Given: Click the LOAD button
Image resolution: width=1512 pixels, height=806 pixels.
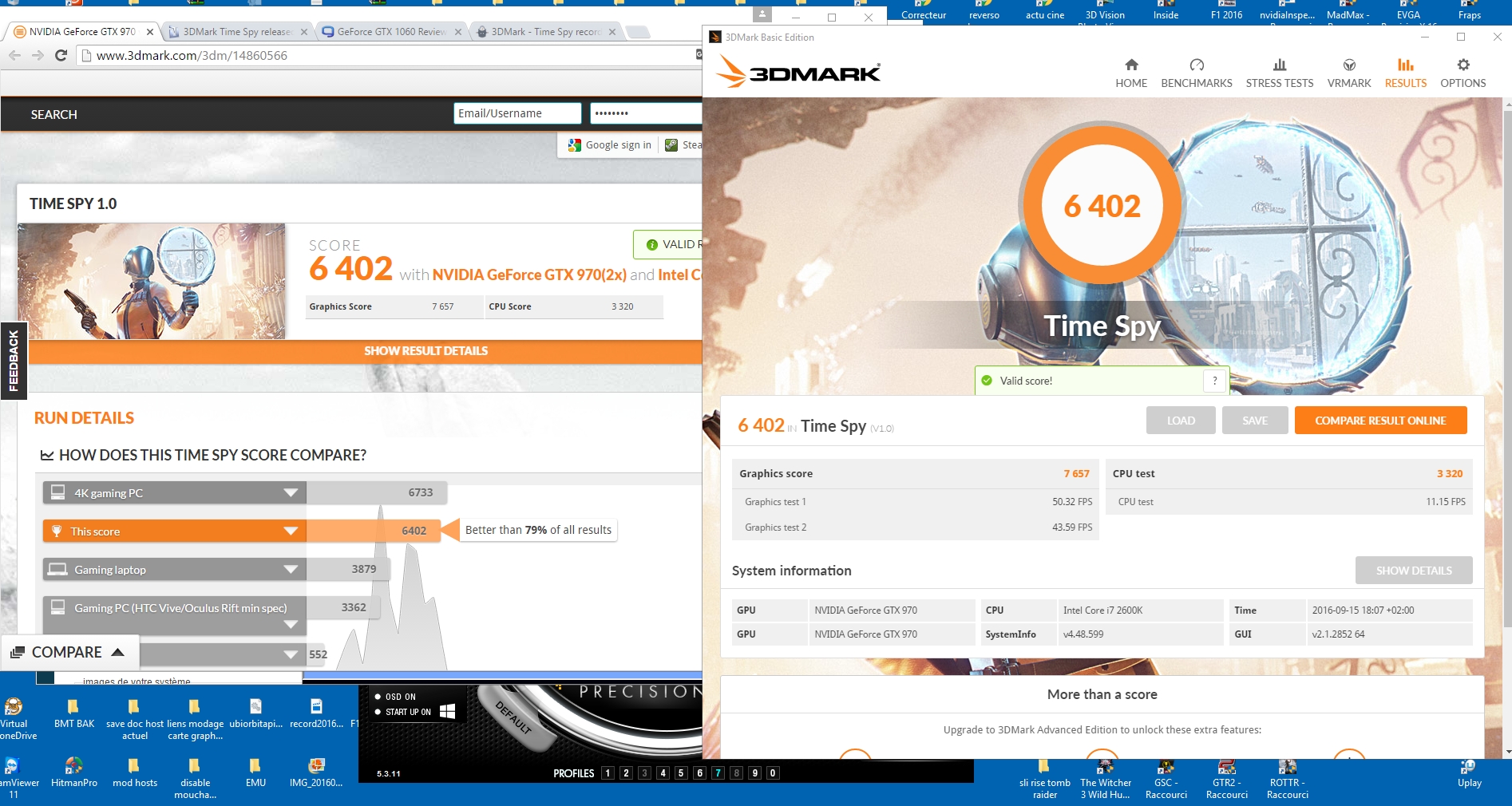Looking at the screenshot, I should point(1181,421).
